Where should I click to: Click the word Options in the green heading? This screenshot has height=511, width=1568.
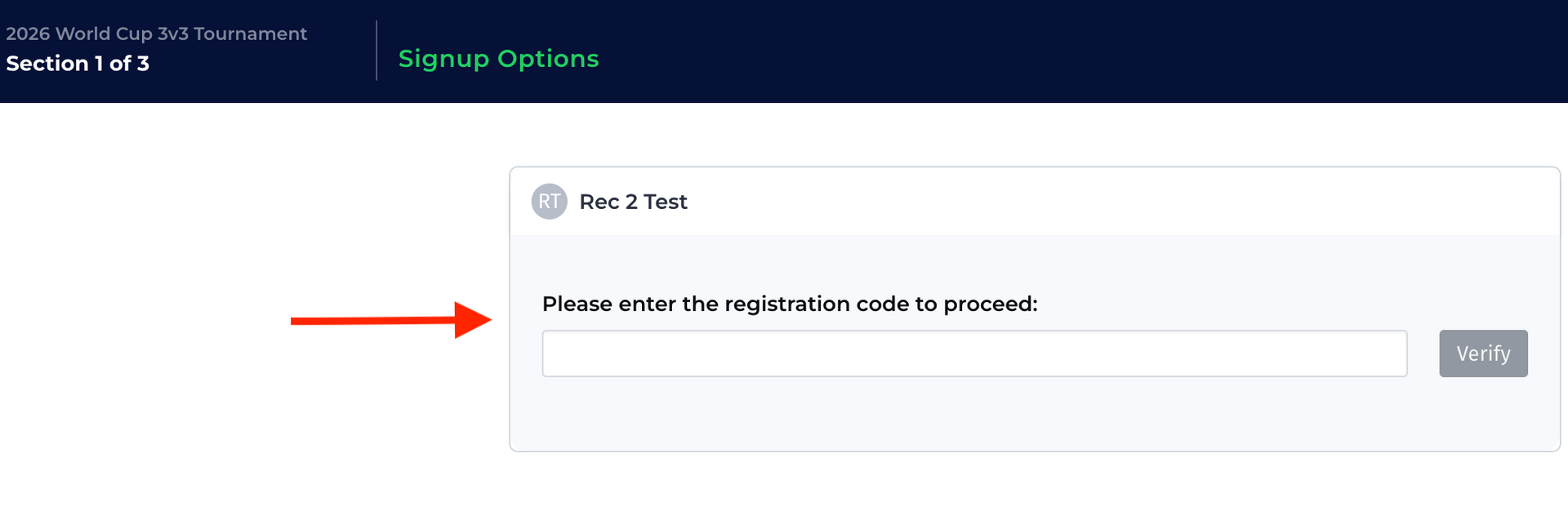click(548, 59)
